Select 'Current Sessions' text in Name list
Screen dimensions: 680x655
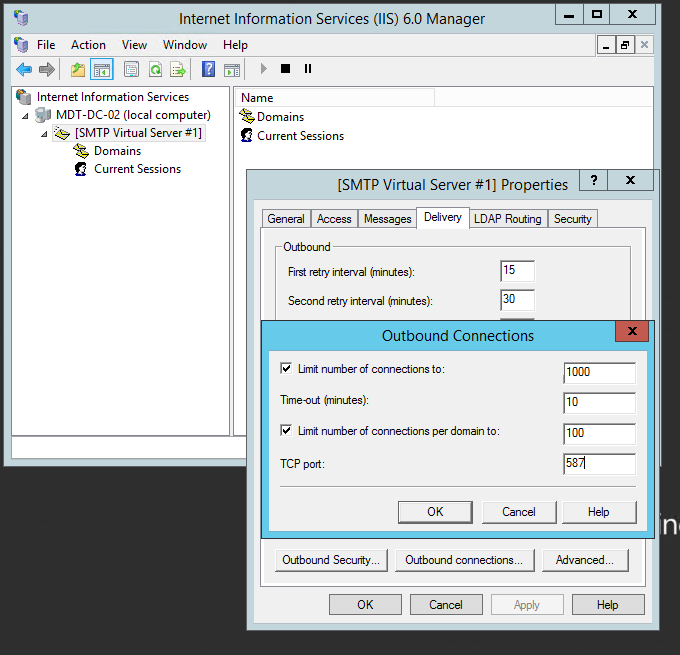tap(301, 136)
